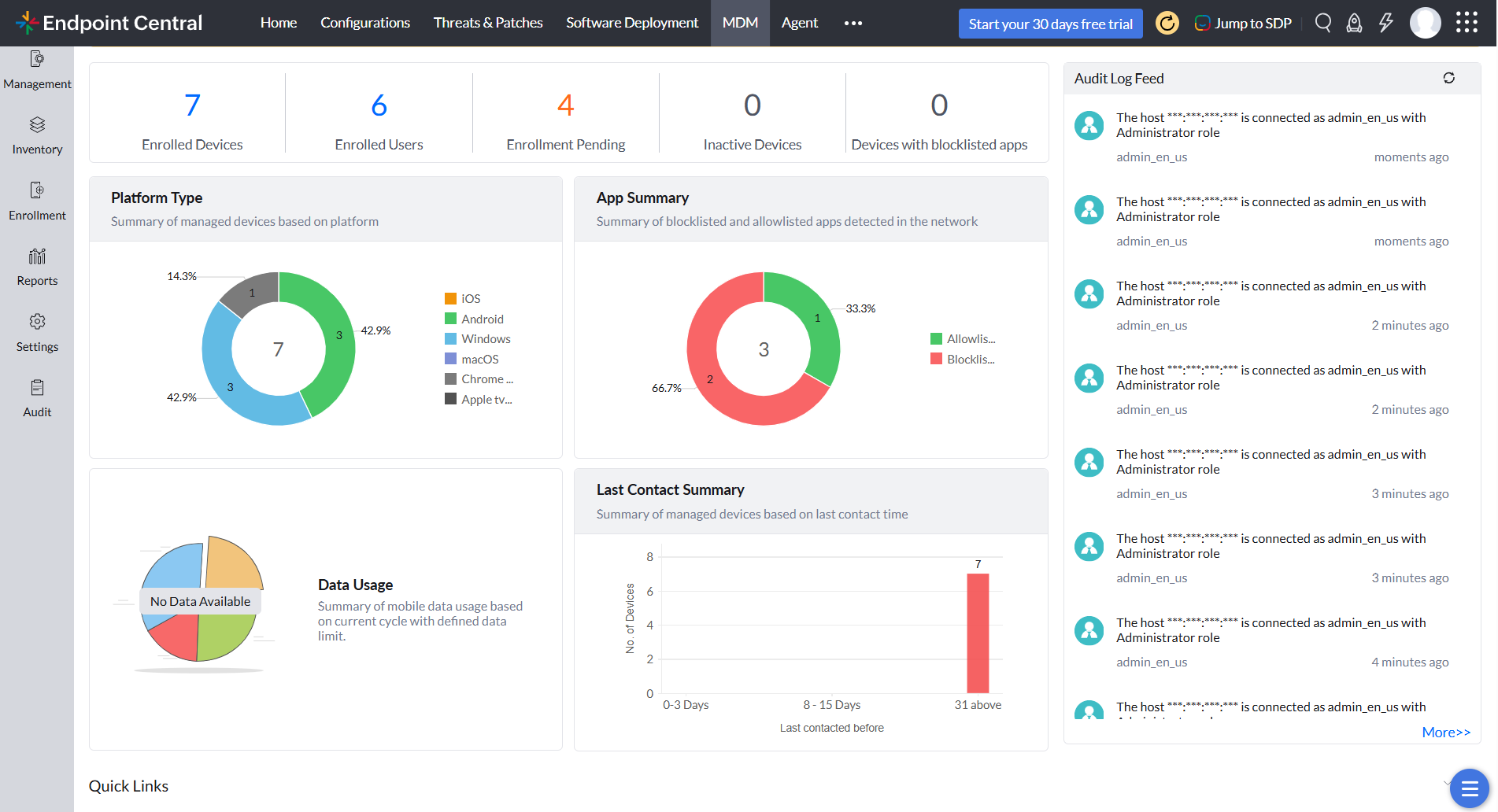This screenshot has height=812, width=1498.
Task: Go to the Home tab
Action: click(279, 23)
